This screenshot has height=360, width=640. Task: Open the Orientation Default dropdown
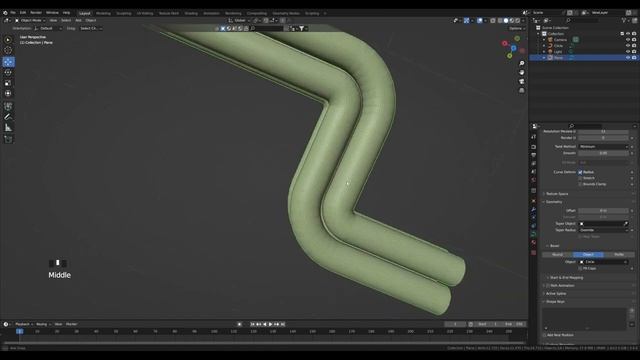pyautogui.click(x=48, y=29)
